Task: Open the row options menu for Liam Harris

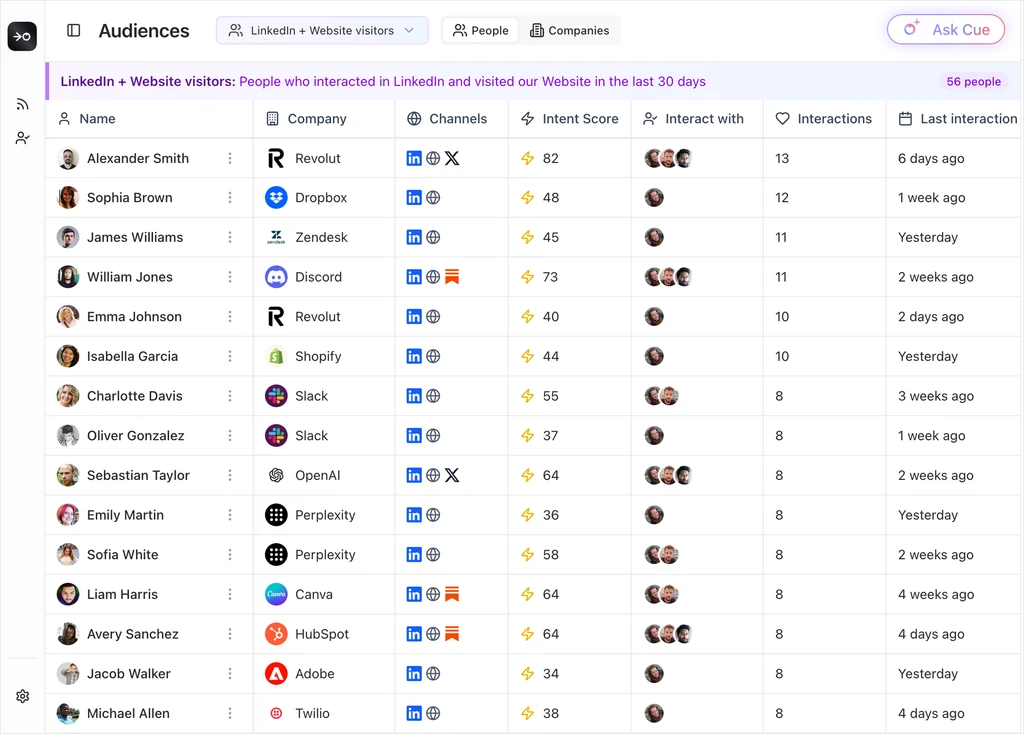Action: (230, 594)
